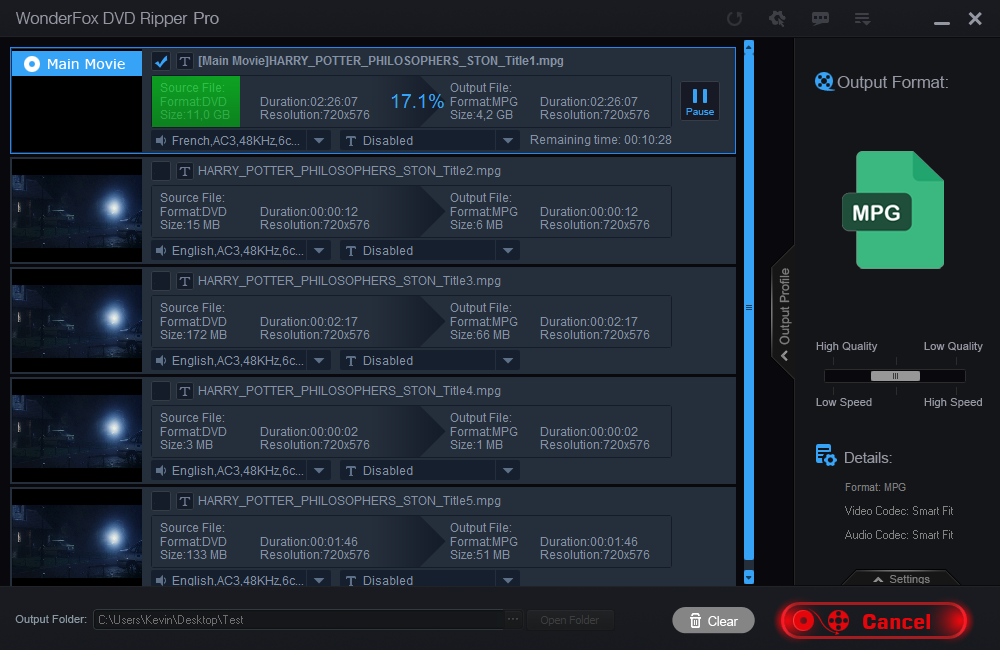
Task: Select the Title4 video thumbnail
Action: tap(77, 431)
